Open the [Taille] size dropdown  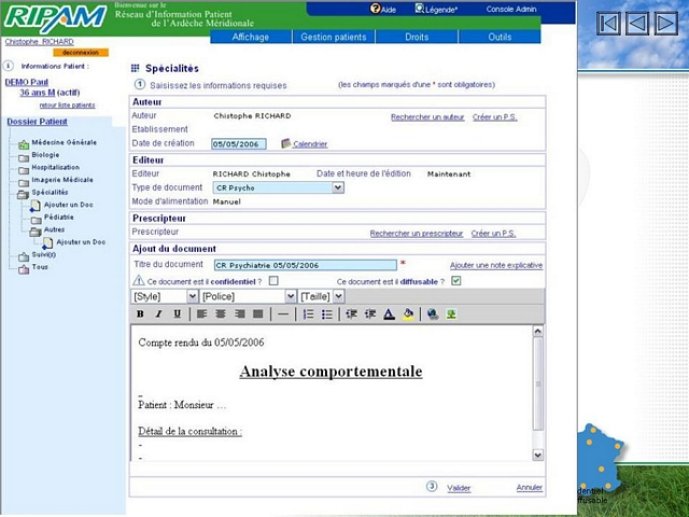point(338,296)
